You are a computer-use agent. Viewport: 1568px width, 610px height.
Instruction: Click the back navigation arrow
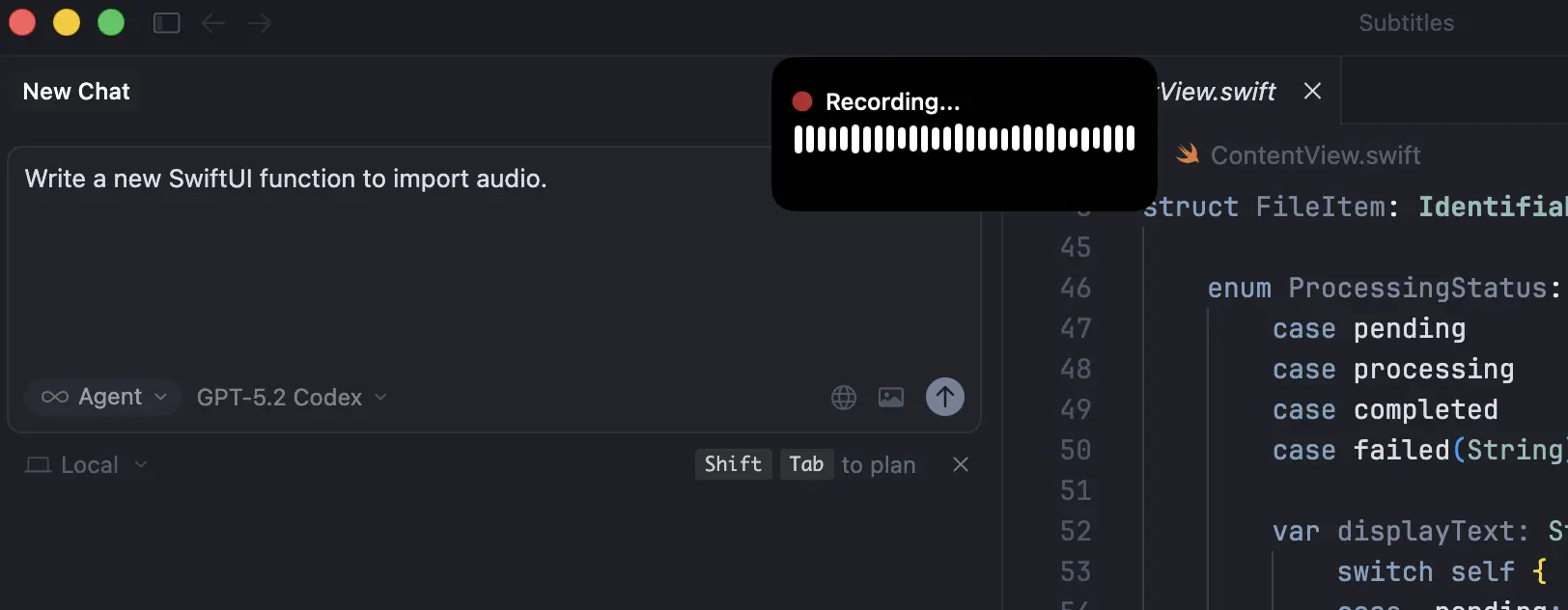point(213,22)
